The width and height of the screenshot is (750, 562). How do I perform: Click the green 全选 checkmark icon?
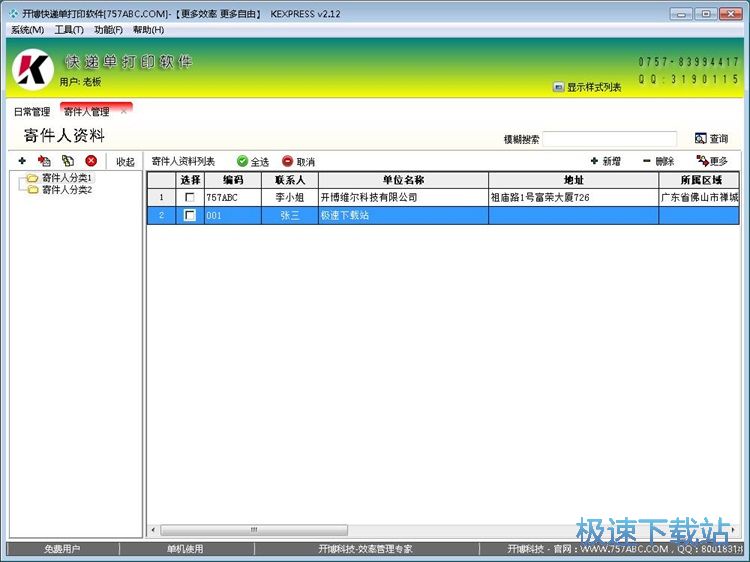pyautogui.click(x=243, y=161)
